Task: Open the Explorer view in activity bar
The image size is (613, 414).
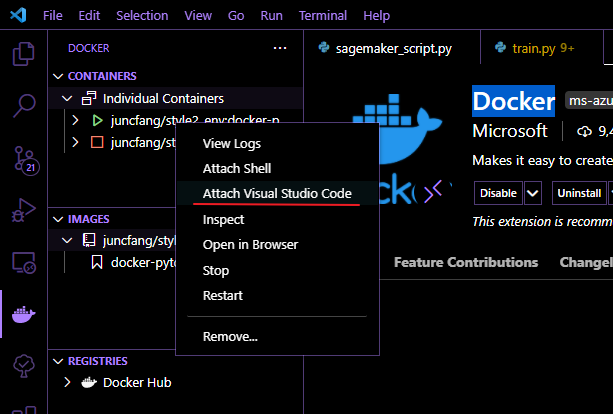Action: click(23, 54)
